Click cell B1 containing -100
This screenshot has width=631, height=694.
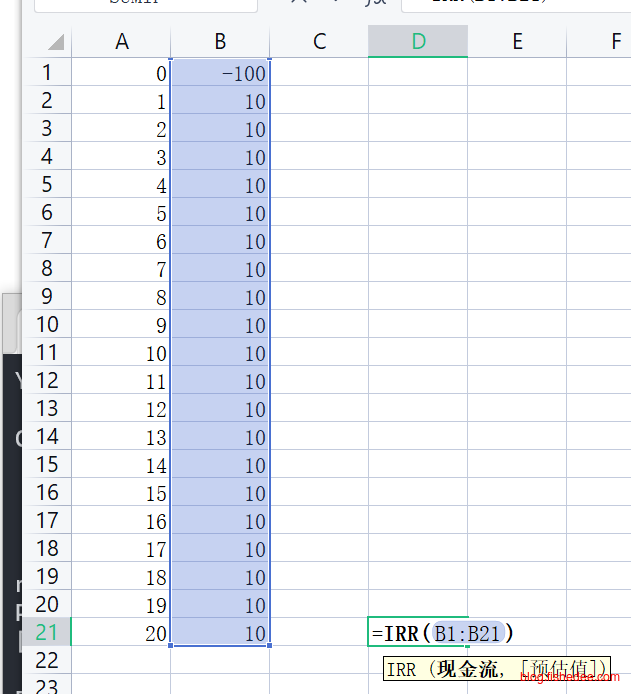pos(220,73)
